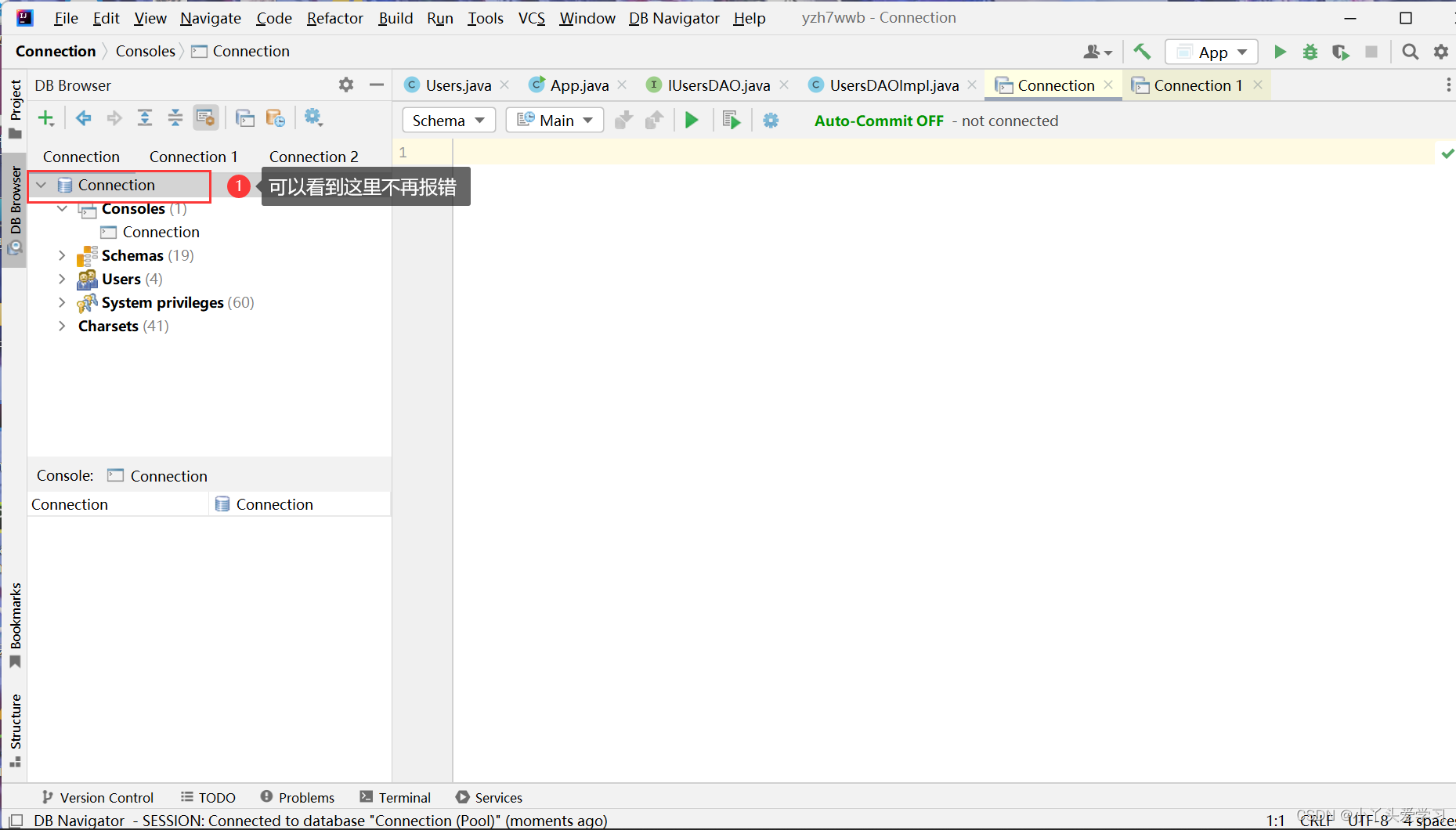Toggle the Project side tool window
Viewport: 1456px width, 830px height.
pyautogui.click(x=15, y=109)
